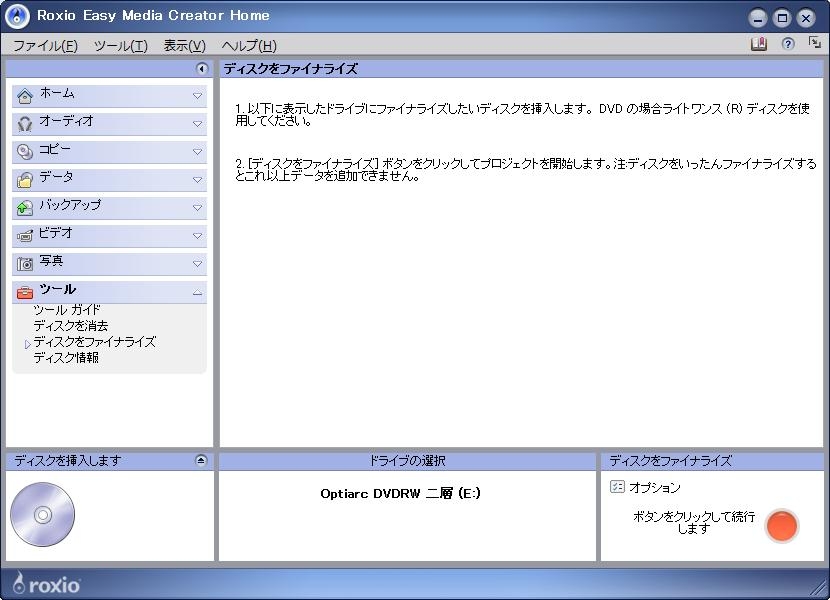Close the Roxio window
Screen dimensions: 830x600
click(806, 19)
